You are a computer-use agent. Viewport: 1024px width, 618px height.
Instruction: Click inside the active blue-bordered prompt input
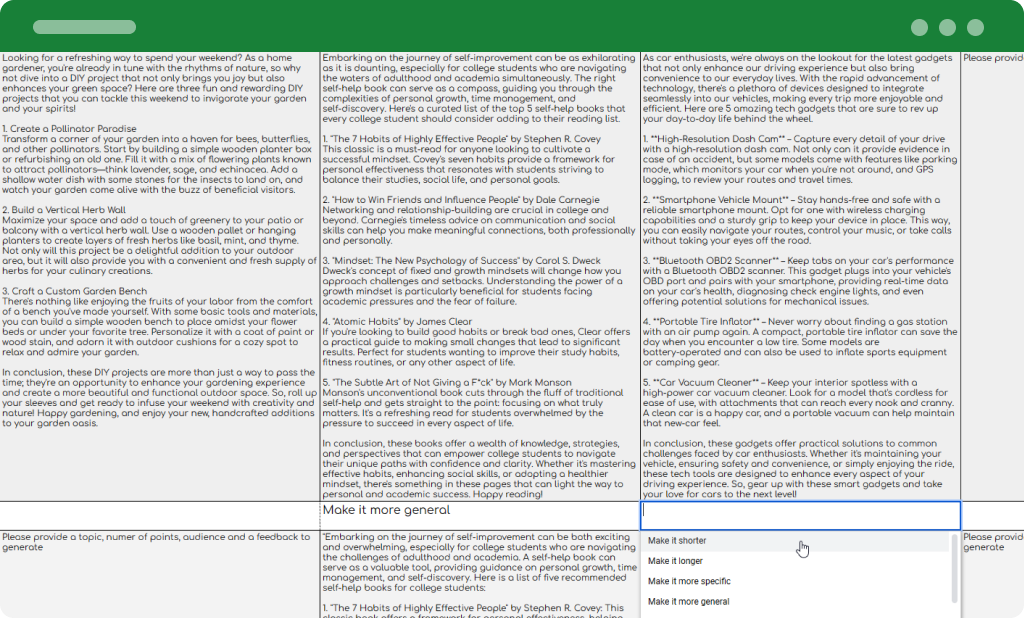pos(800,514)
